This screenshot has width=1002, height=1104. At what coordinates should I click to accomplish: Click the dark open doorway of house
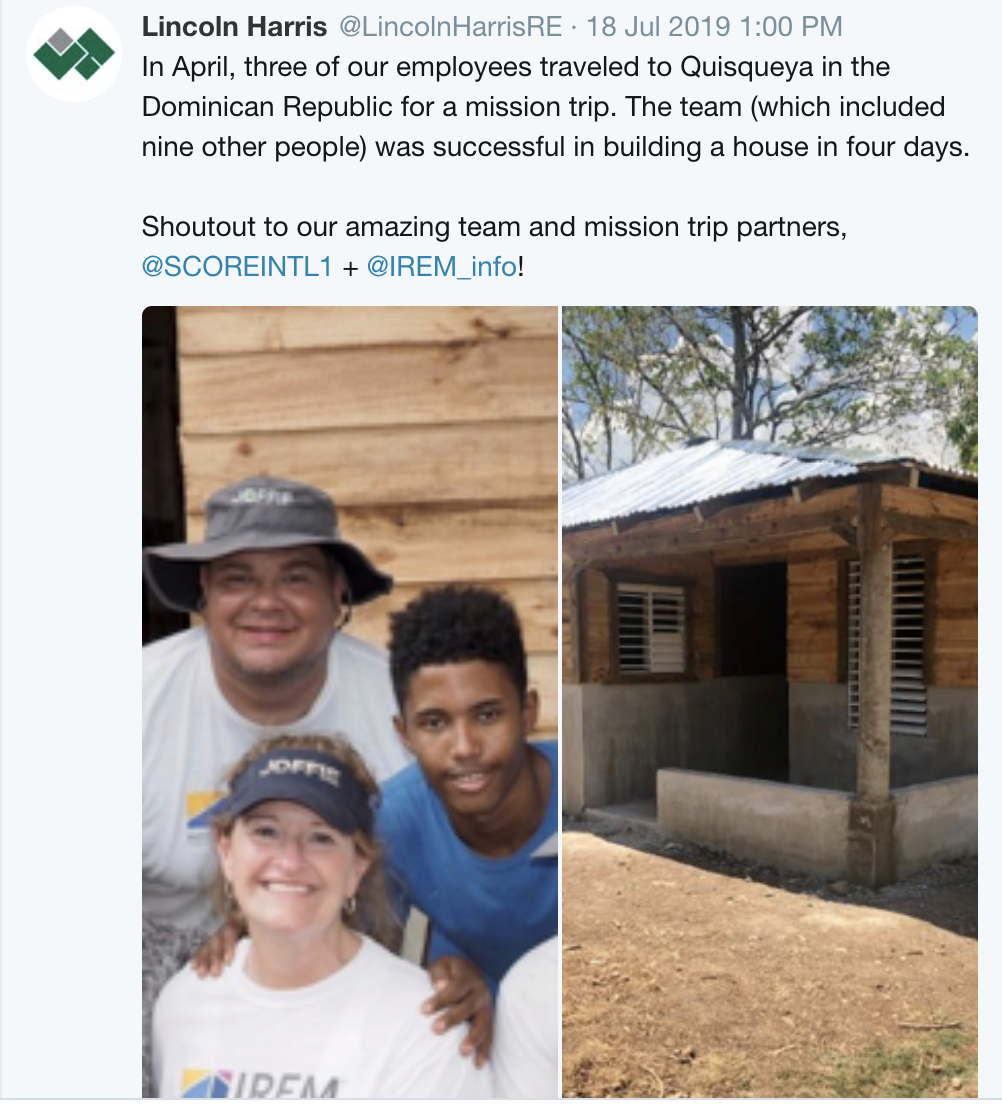(752, 620)
